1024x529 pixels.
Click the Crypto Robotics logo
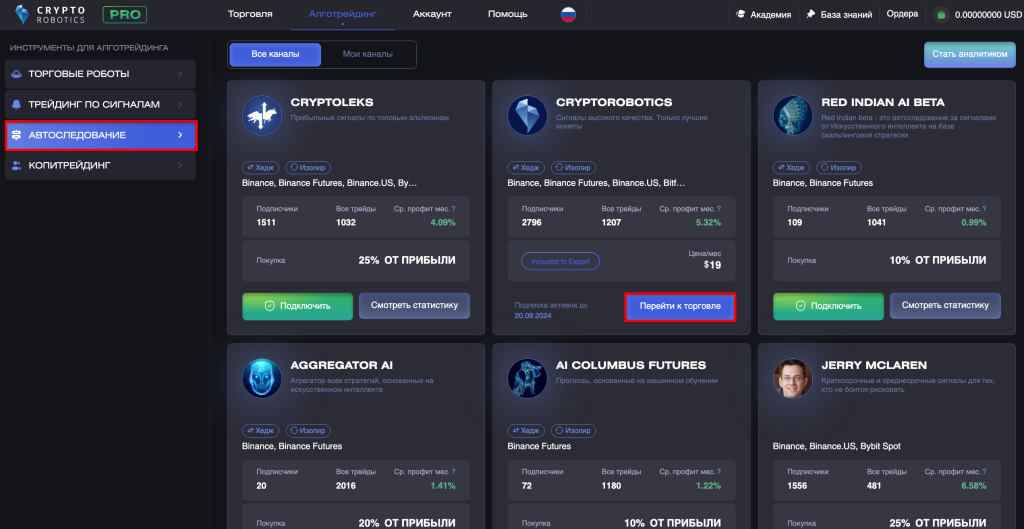(x=52, y=14)
